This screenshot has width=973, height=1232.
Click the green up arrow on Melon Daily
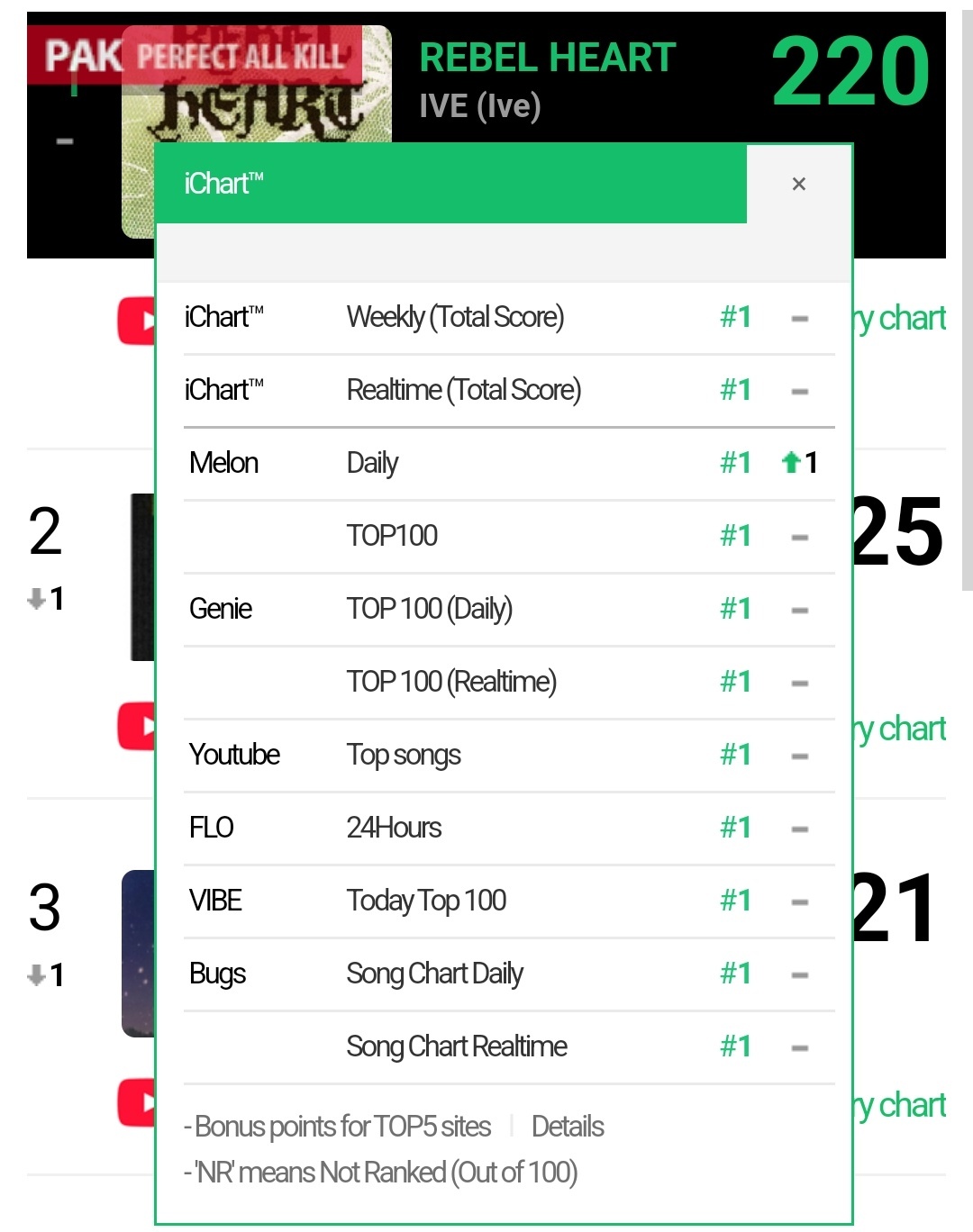pyautogui.click(x=791, y=463)
